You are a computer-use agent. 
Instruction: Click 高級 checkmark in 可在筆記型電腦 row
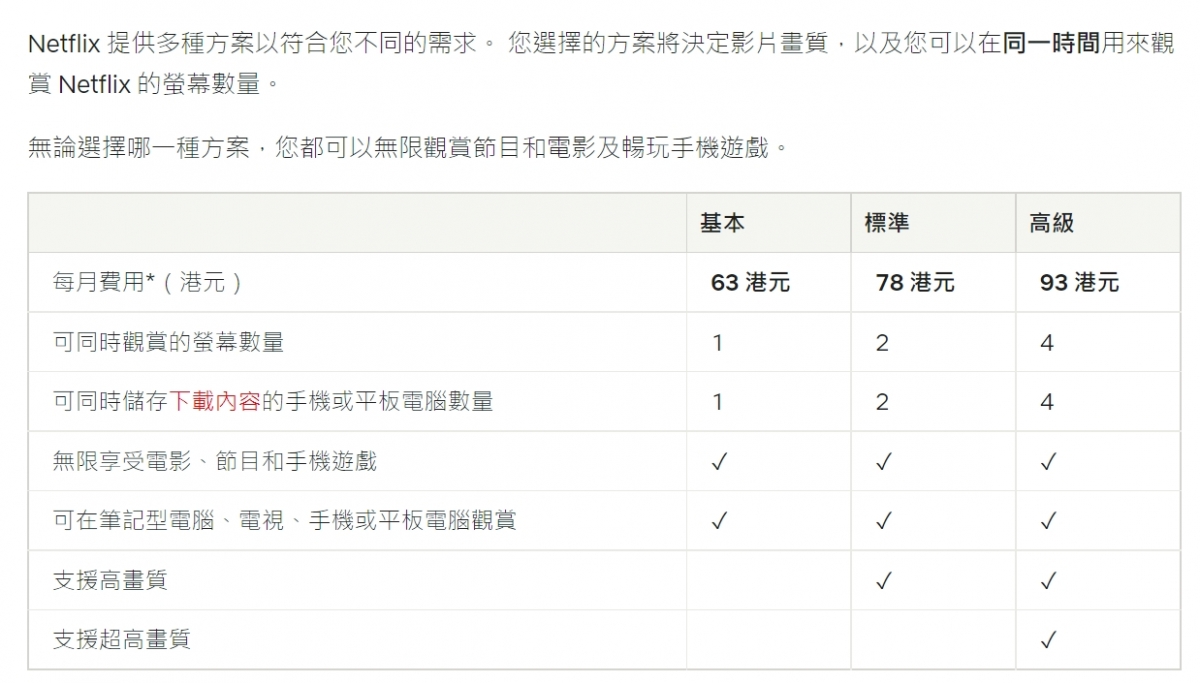(1048, 521)
